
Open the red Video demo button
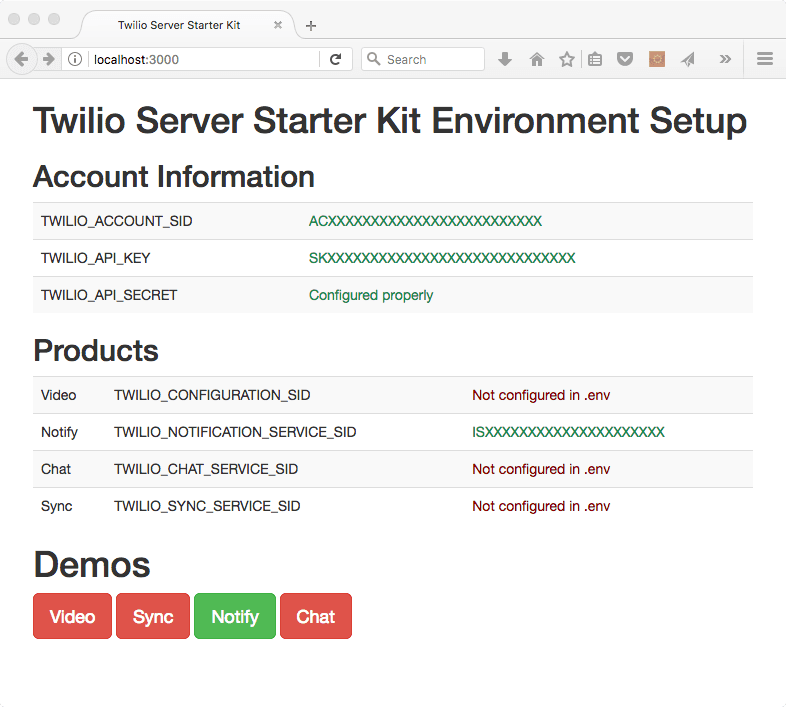point(73,616)
